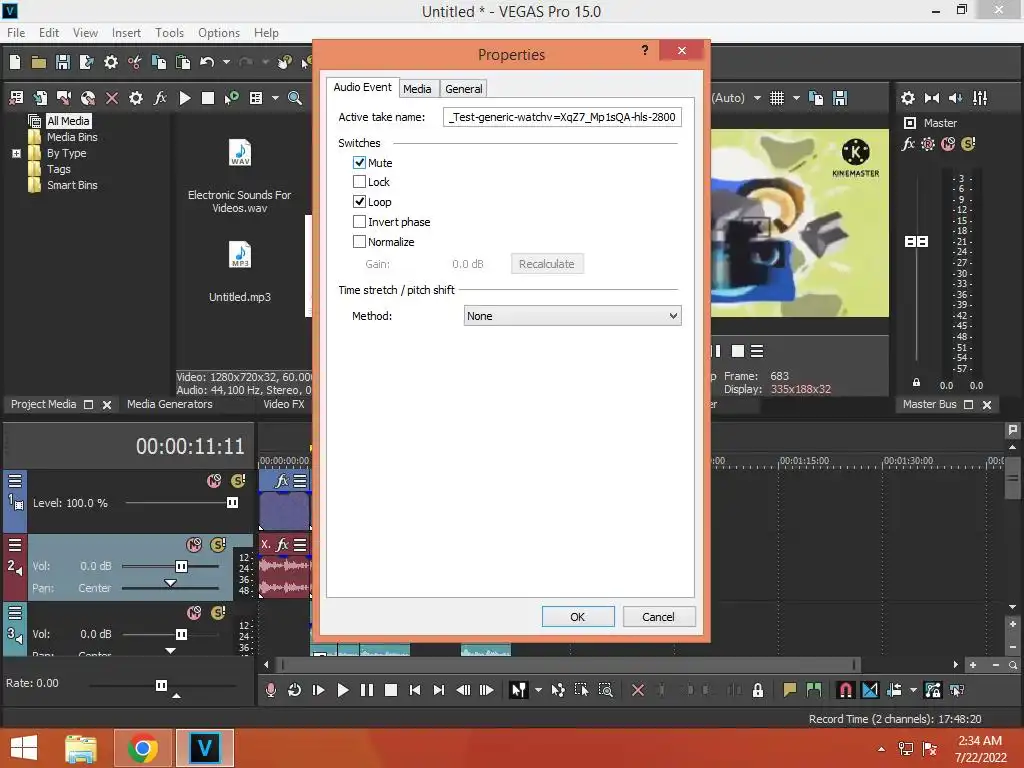Open Google Chrome from the taskbar
The height and width of the screenshot is (768, 1024).
pos(143,748)
